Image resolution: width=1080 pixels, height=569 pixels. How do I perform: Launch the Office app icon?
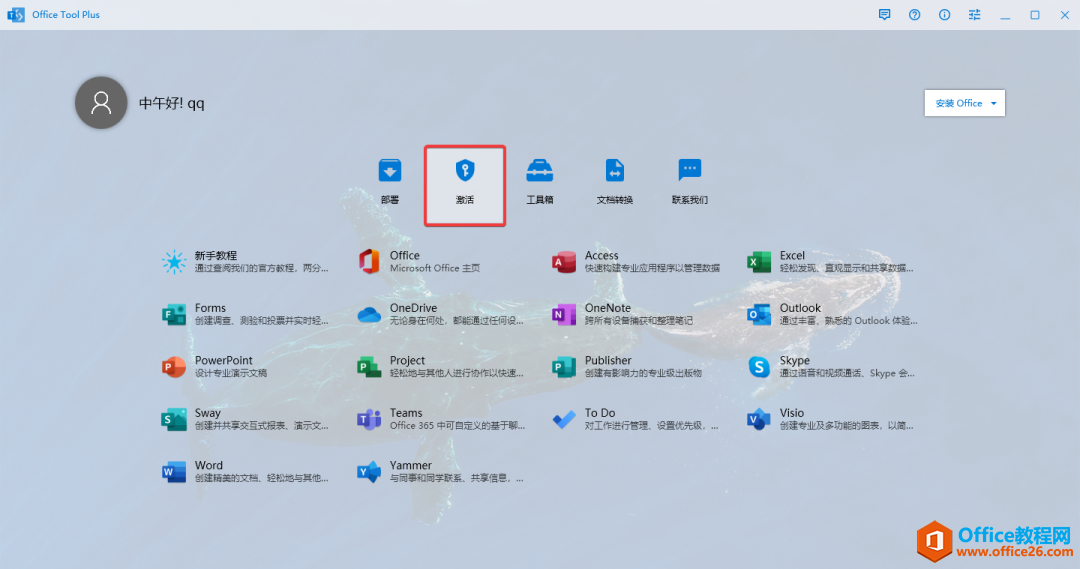click(x=369, y=262)
